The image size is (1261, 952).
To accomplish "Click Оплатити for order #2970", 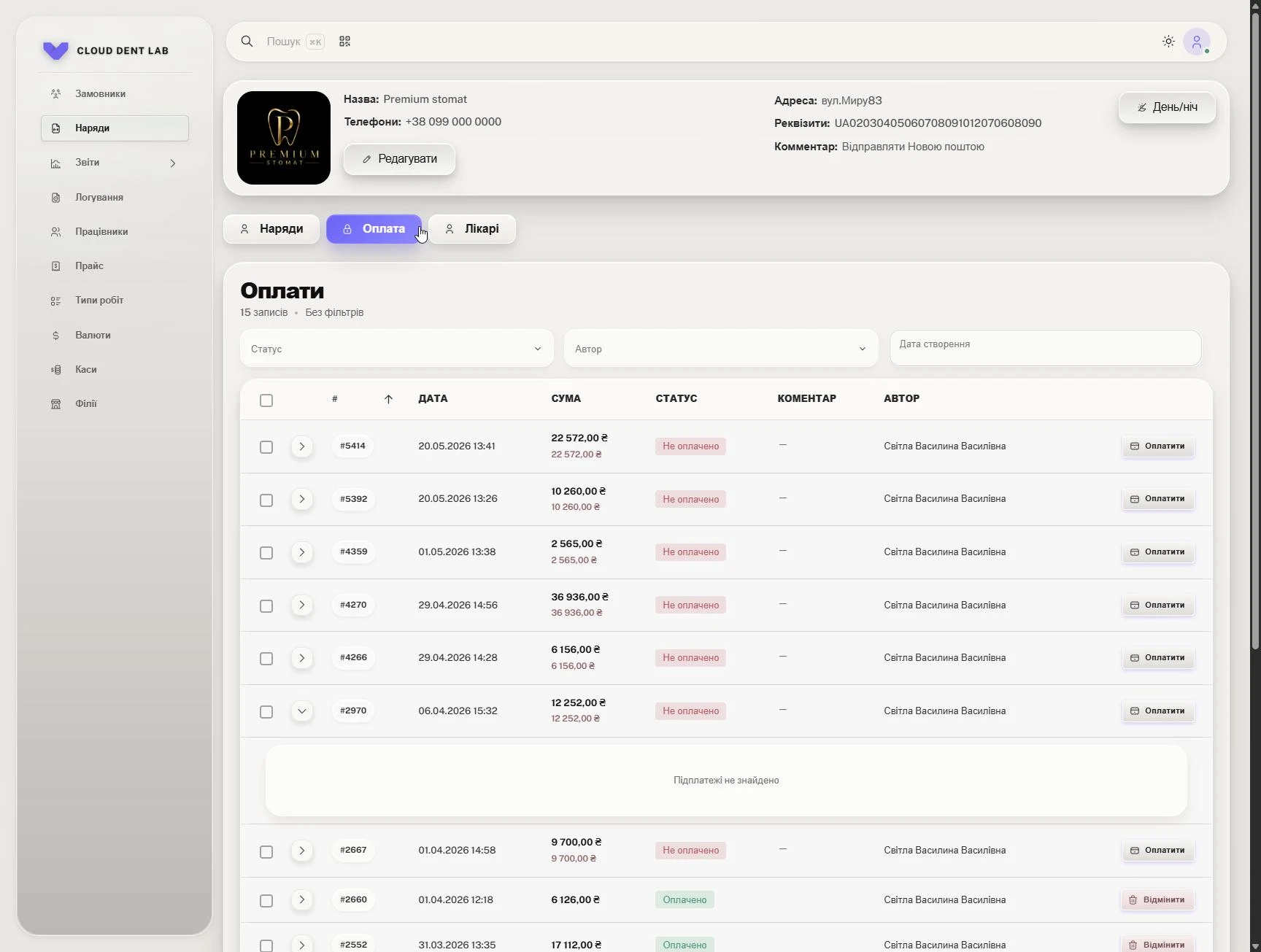I will [1158, 711].
